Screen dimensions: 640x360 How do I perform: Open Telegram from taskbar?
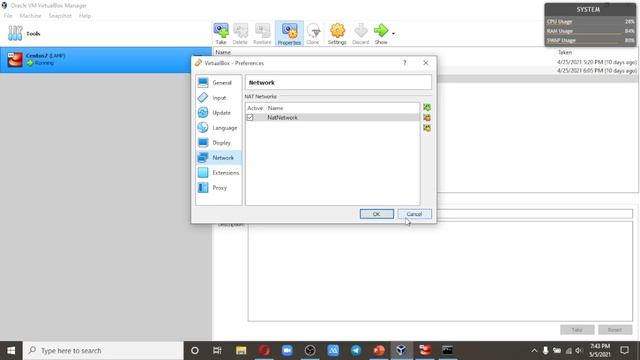coord(356,351)
